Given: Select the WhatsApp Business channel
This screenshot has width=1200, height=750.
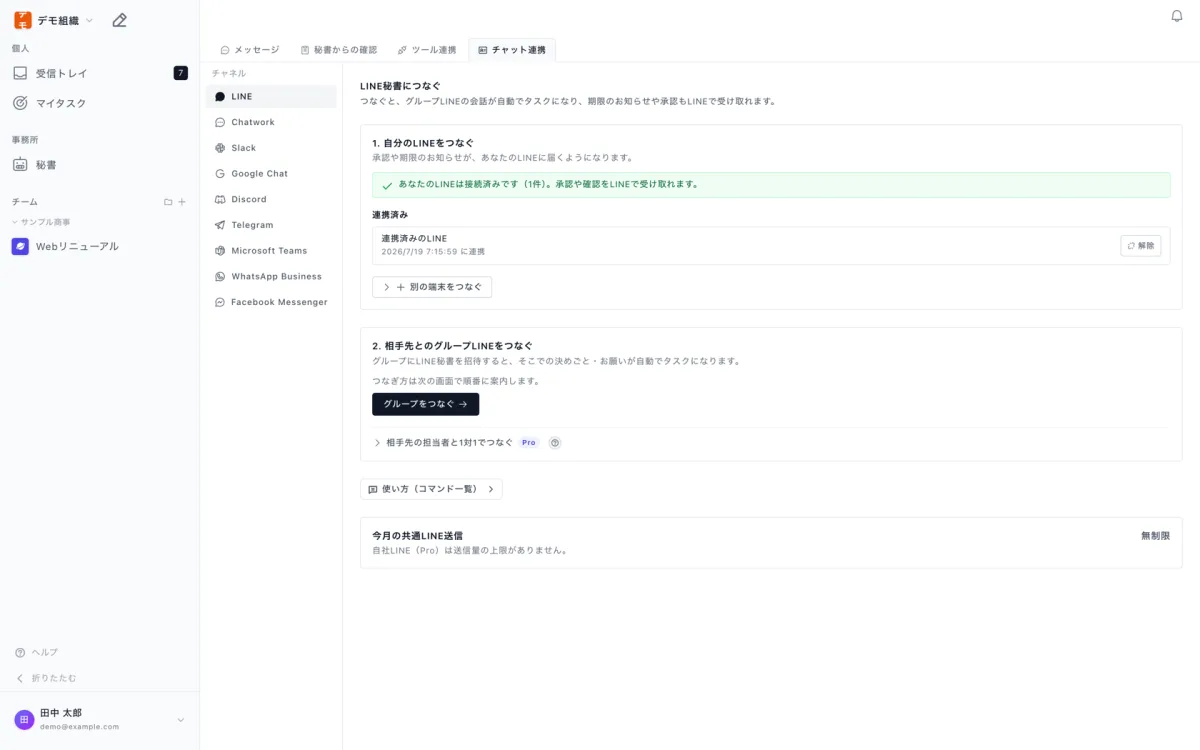Looking at the screenshot, I should pos(271,276).
